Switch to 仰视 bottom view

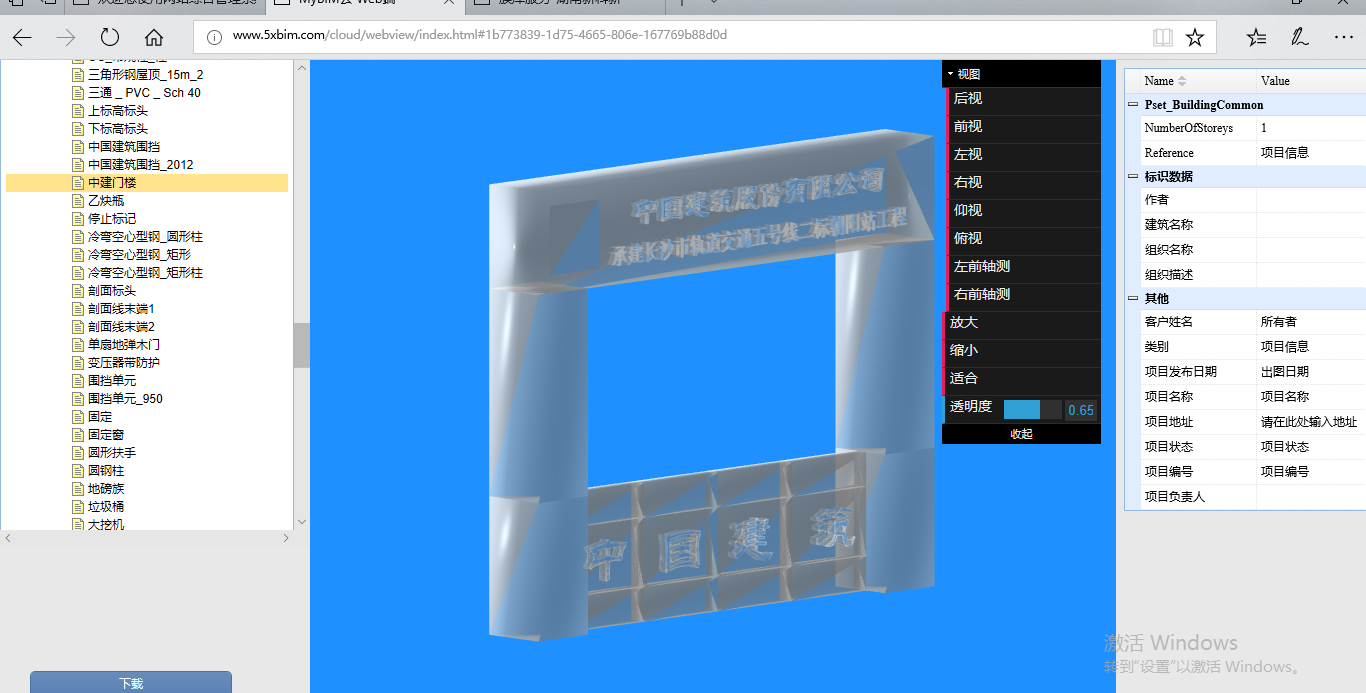tap(1022, 211)
